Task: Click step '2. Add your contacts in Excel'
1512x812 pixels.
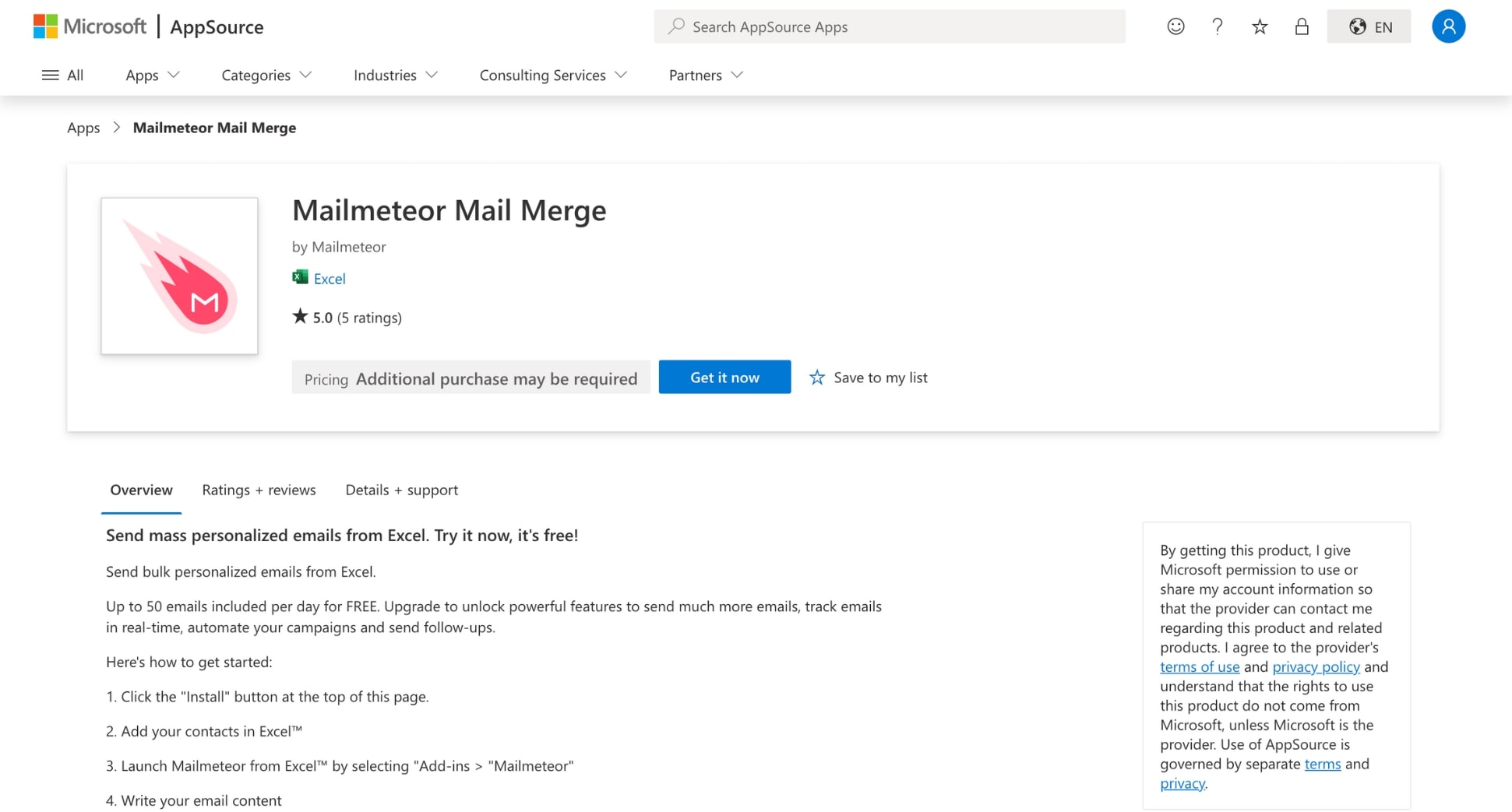Action: tap(204, 731)
